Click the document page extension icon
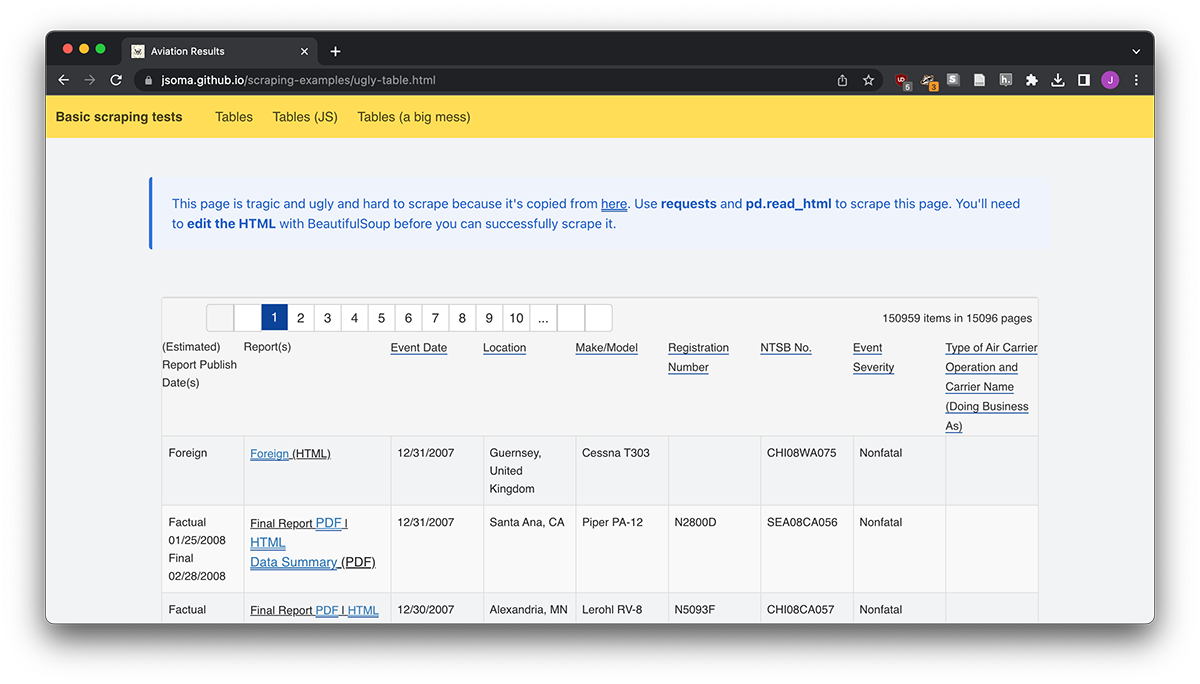The height and width of the screenshot is (684, 1200). pos(980,80)
